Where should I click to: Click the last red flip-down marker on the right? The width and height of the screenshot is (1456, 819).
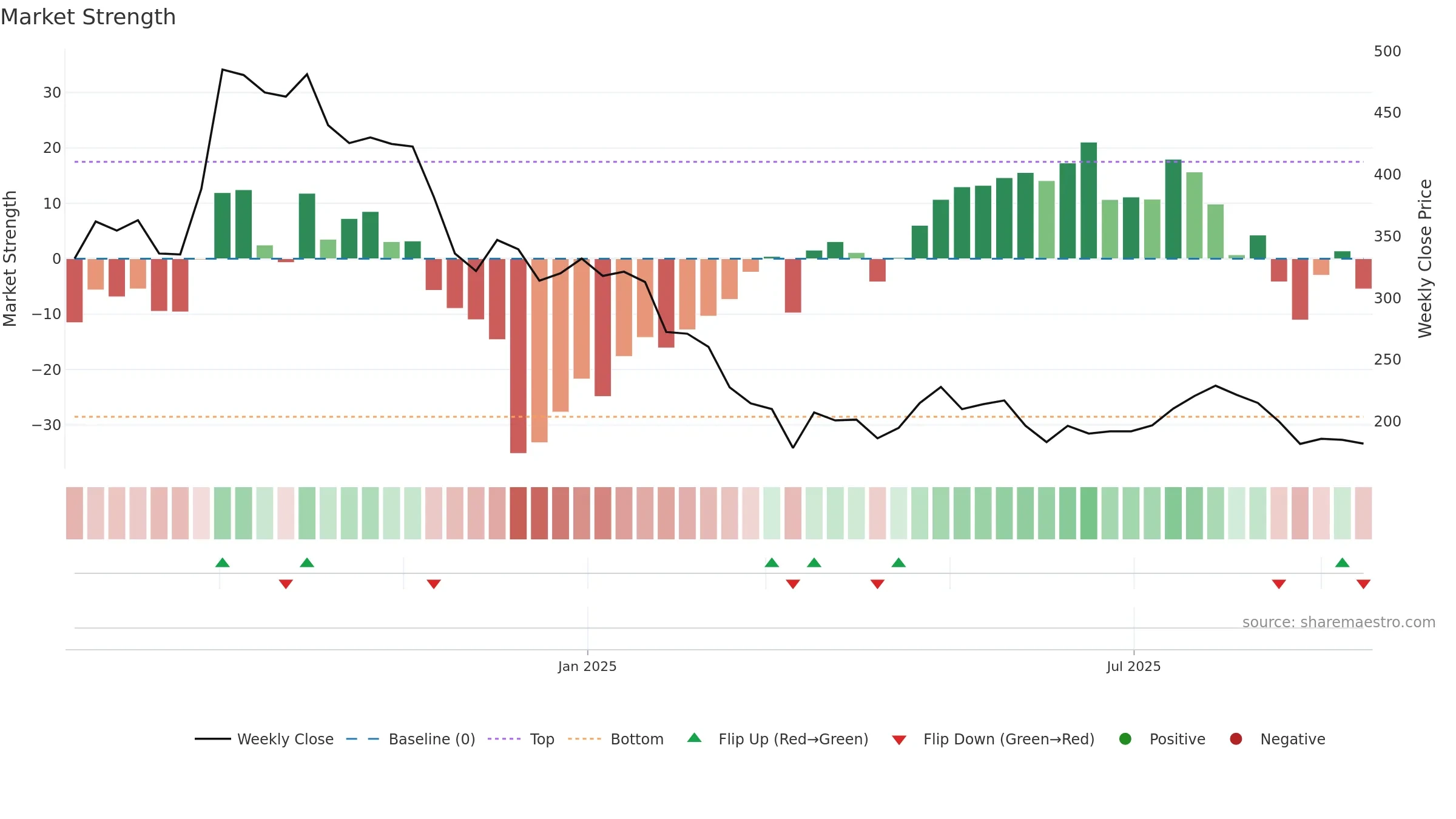(1363, 584)
